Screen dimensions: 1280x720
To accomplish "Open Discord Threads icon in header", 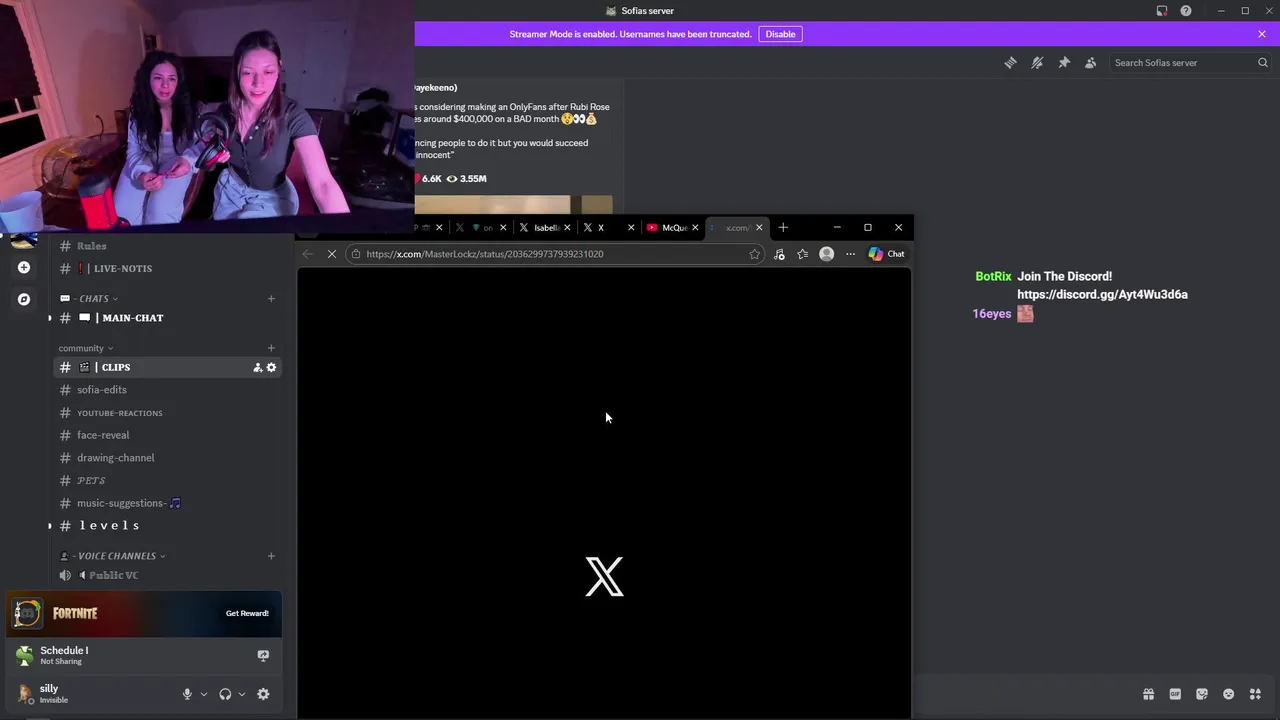I will pyautogui.click(x=1010, y=62).
